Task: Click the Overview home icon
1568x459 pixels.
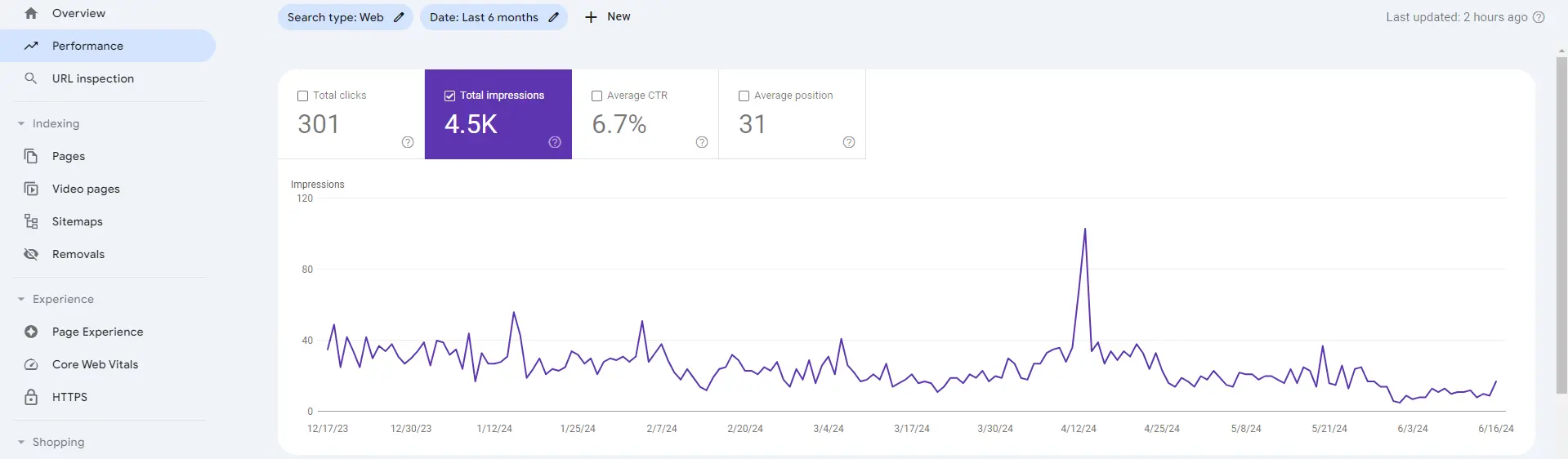Action: click(x=31, y=13)
